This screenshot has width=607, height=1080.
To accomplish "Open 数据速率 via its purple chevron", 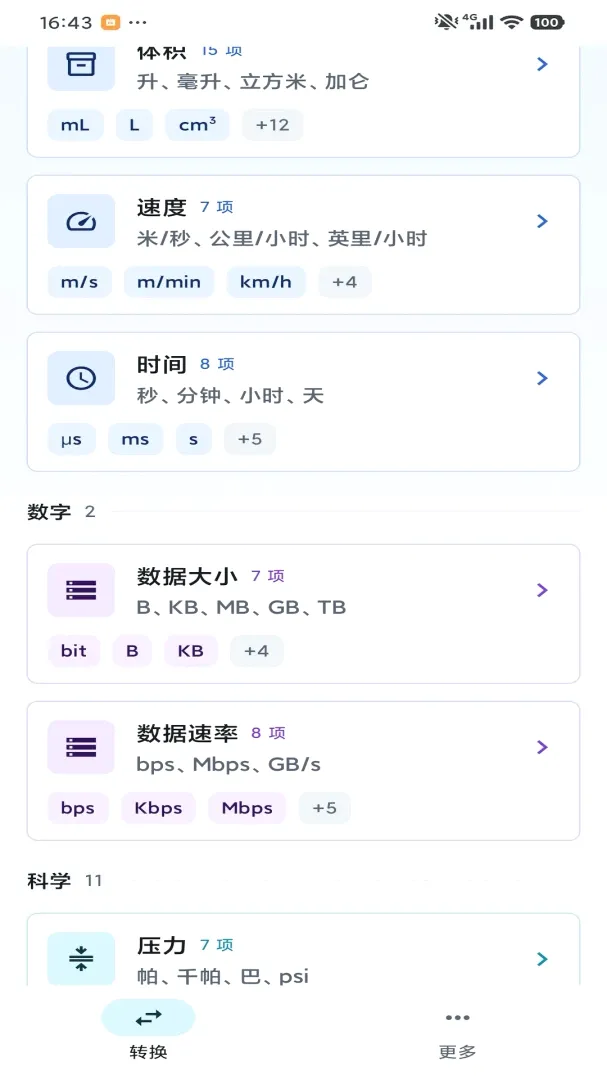I will 542,747.
